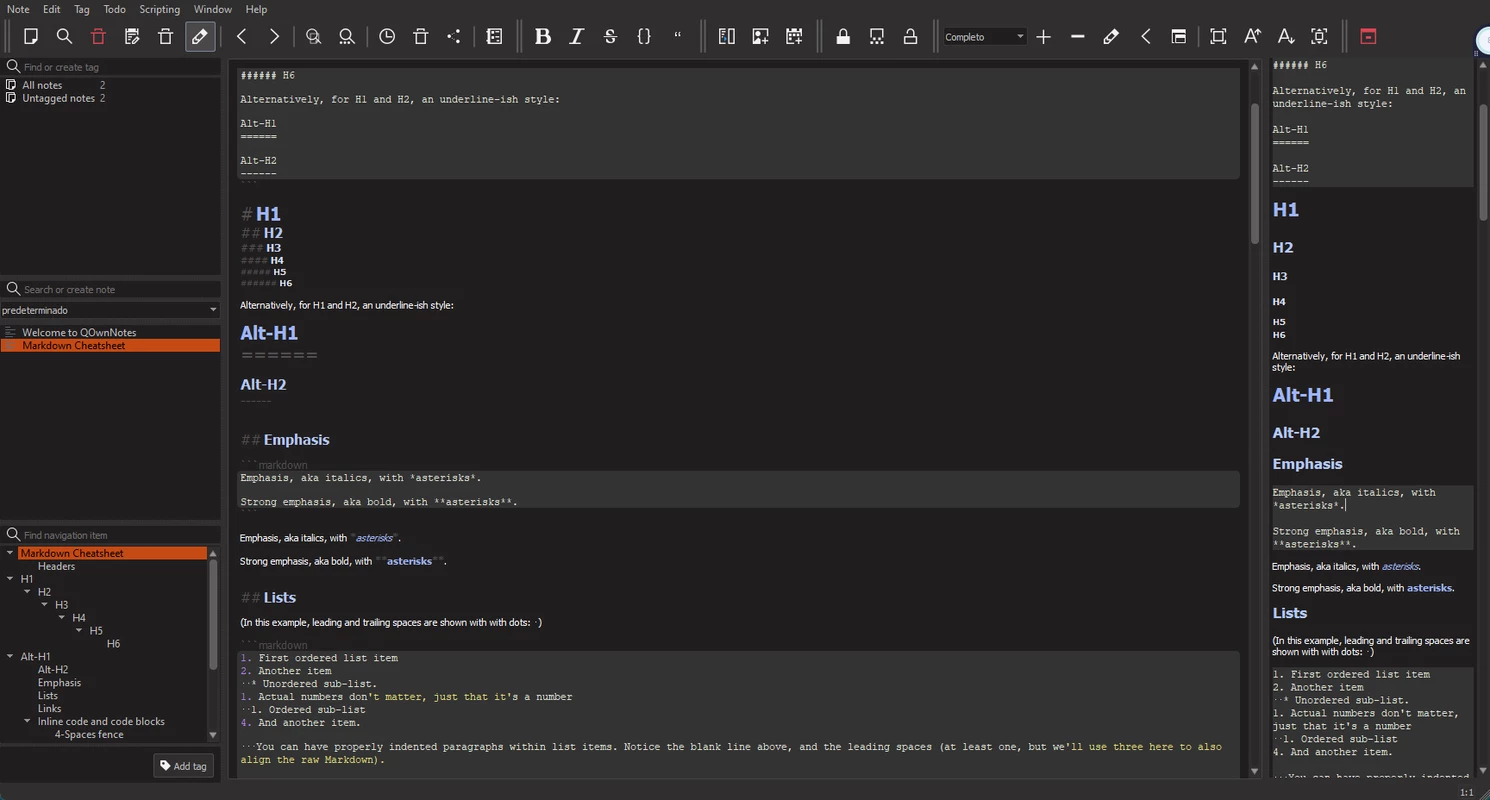The image size is (1490, 800).
Task: Decrease font size A-down icon
Action: tap(1286, 37)
